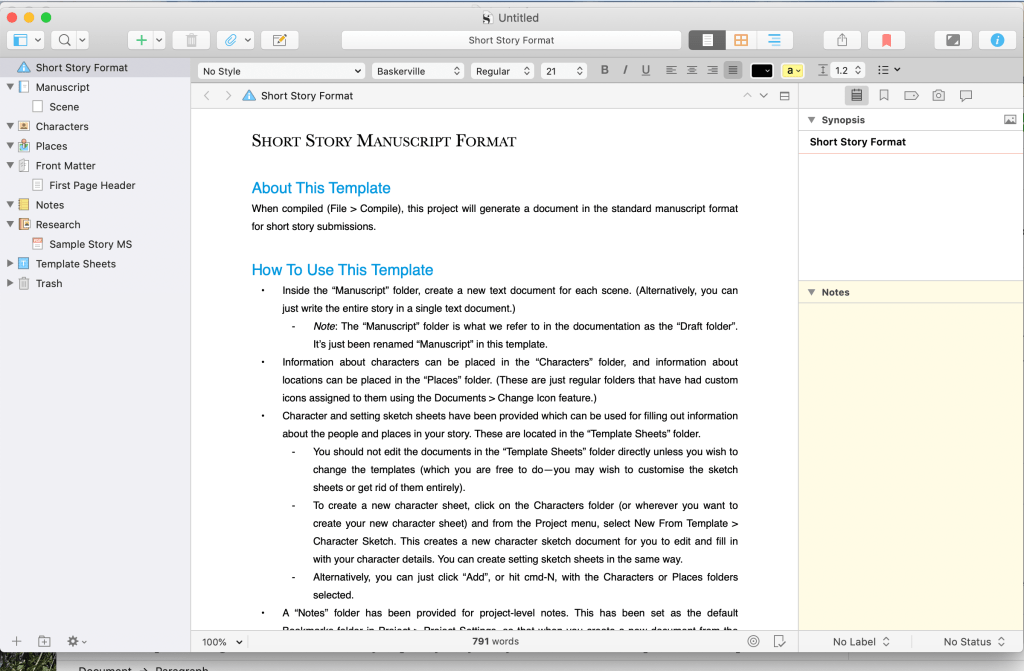This screenshot has width=1024, height=671.
Task: Go forward in editor history arrow
Action: [228, 95]
